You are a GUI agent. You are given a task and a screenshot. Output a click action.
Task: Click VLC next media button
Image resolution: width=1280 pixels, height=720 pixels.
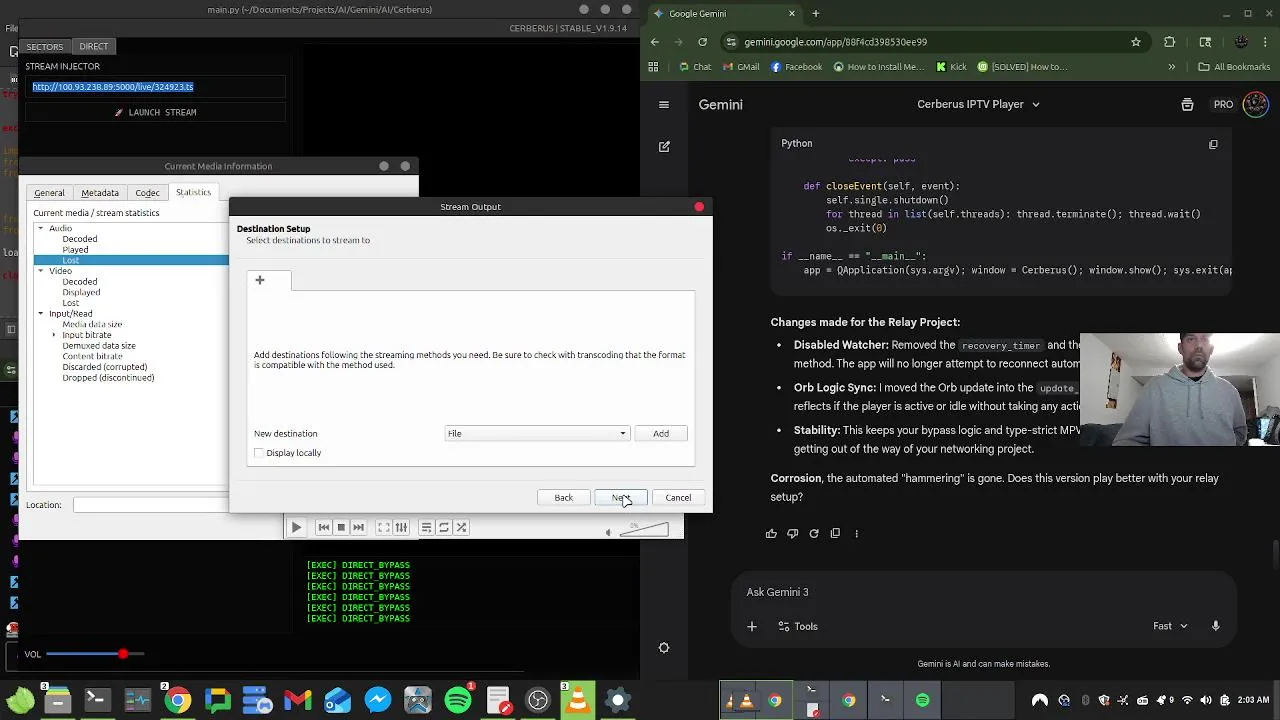(x=358, y=527)
